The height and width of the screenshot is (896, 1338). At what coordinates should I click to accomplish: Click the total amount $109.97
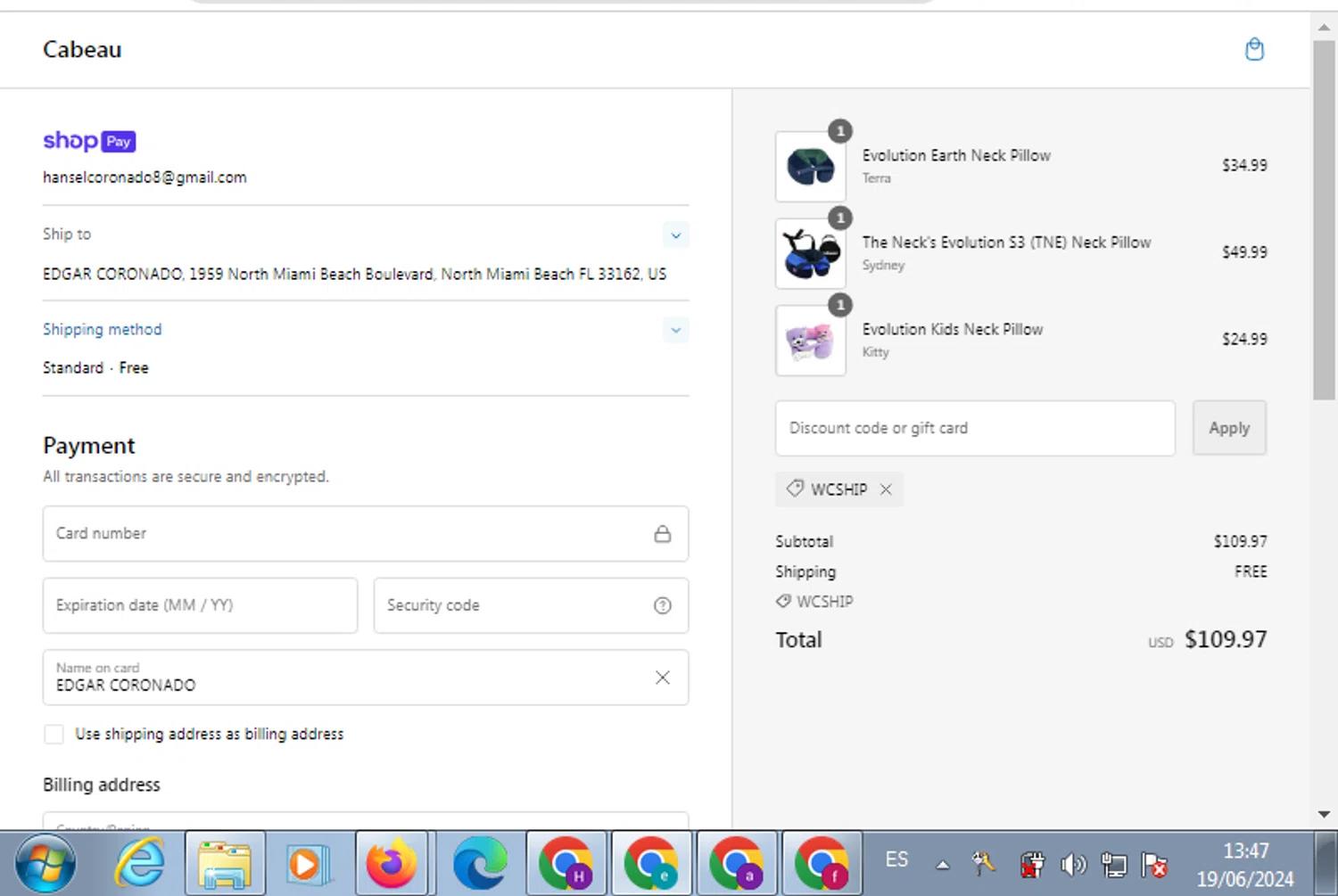pos(1226,639)
